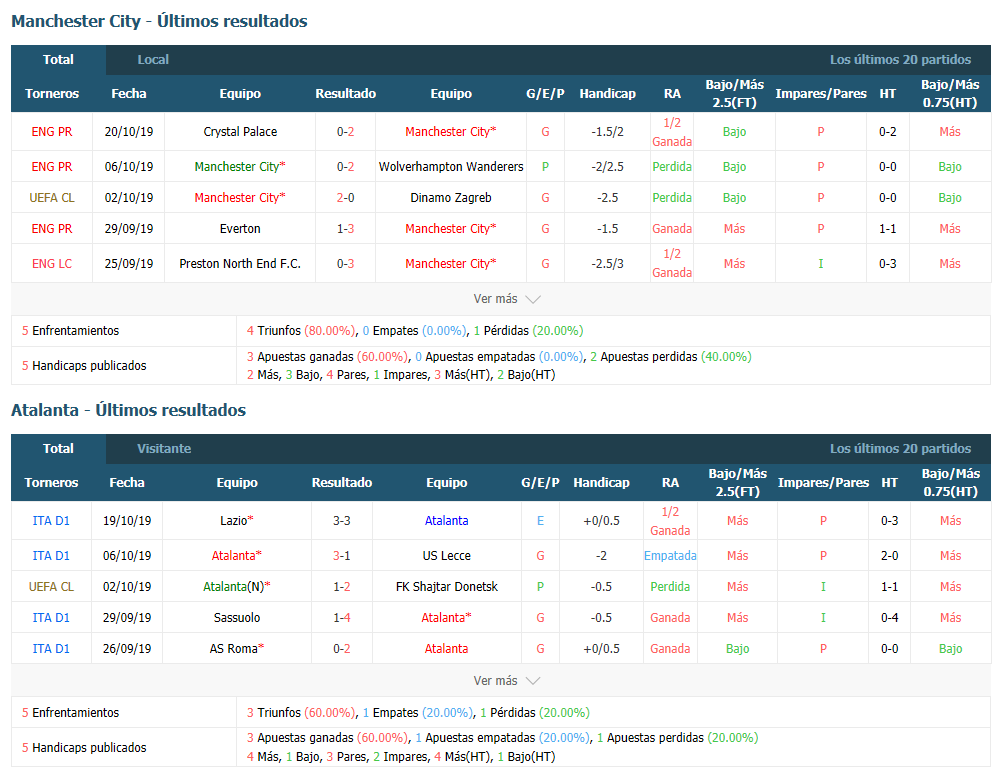Viewport: 996px width, 780px height.
Task: Click HT score 0-4 in Sassuolo row
Action: click(x=889, y=617)
